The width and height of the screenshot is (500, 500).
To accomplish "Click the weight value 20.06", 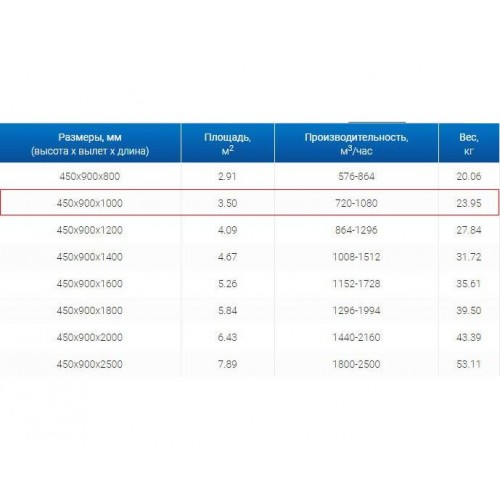I will 469,176.
